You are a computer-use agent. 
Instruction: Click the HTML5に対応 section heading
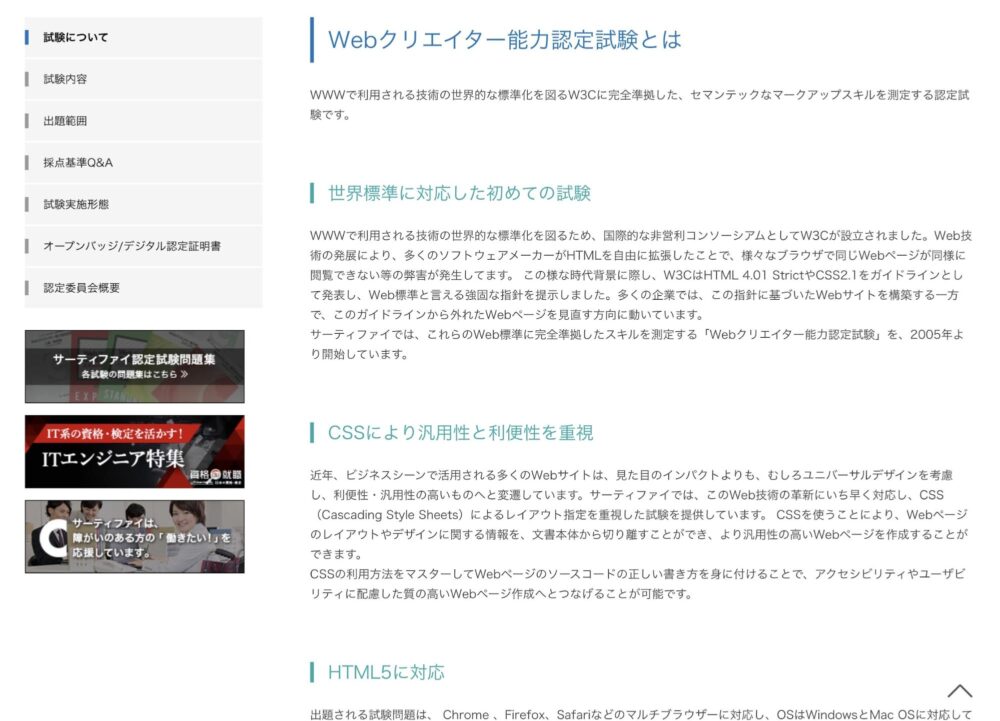point(386,673)
